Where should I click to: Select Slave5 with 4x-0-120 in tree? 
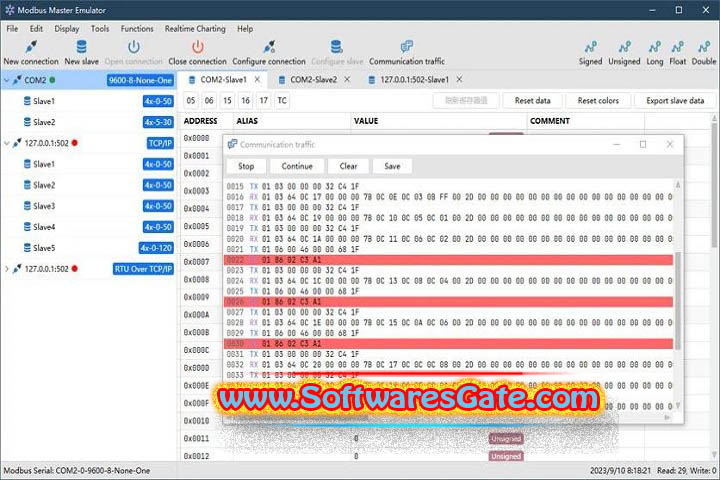pyautogui.click(x=88, y=248)
